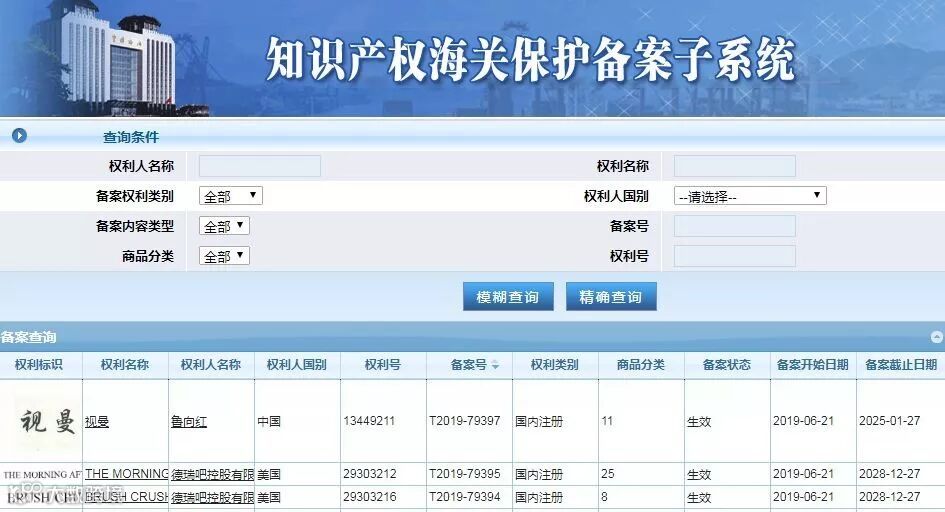Viewport: 945px width, 512px height.
Task: Open 德瑞吧控股有限 link in T2019-79394 row
Action: pyautogui.click(x=212, y=497)
